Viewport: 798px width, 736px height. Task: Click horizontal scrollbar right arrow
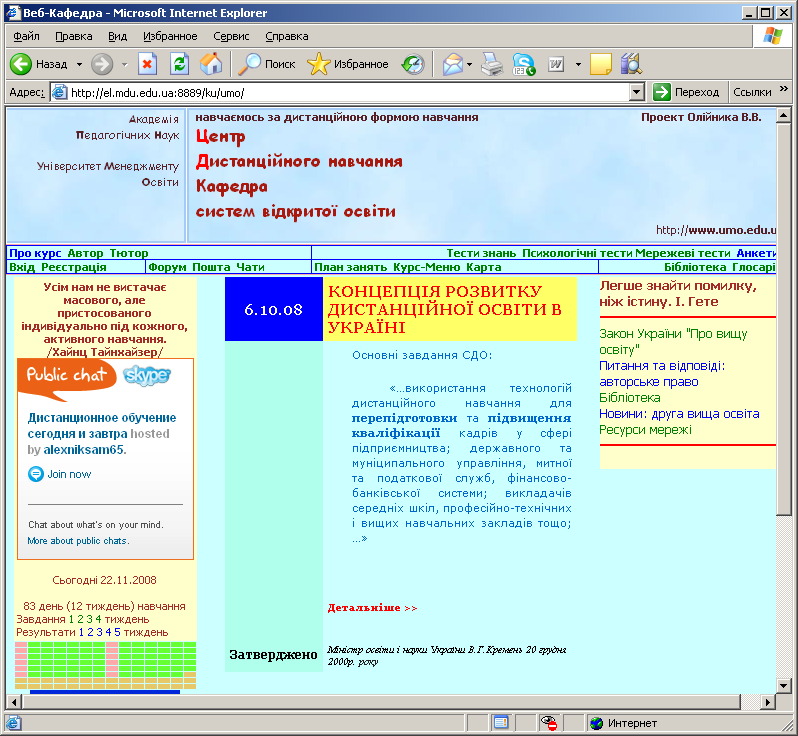768,702
